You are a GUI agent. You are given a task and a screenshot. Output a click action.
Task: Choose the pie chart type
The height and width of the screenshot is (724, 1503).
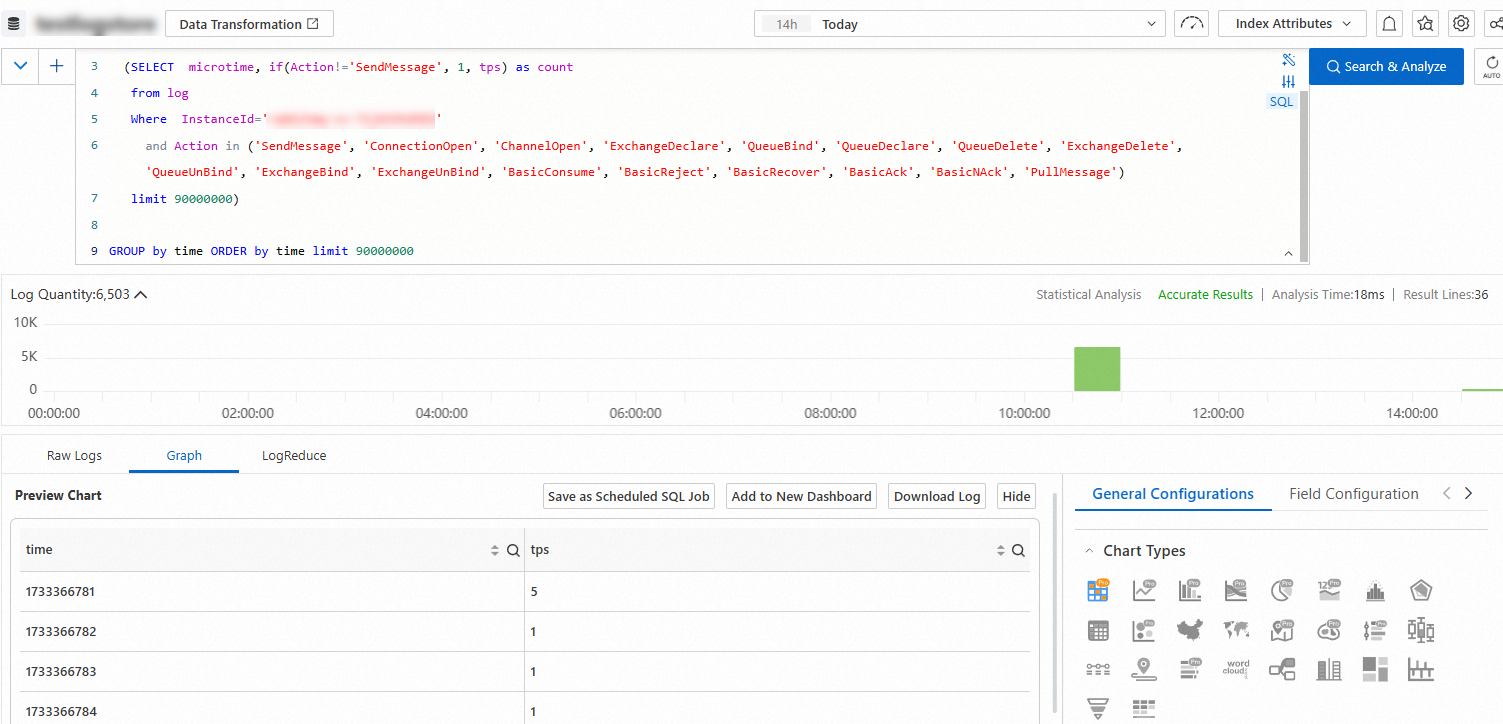tap(1282, 591)
